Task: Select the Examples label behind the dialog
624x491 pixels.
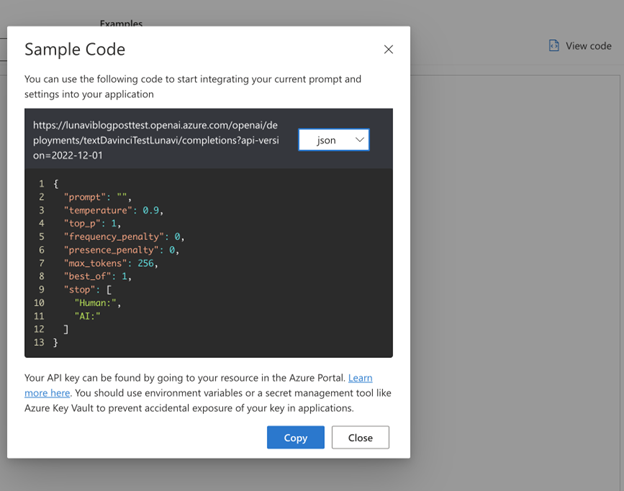Action: [x=121, y=22]
